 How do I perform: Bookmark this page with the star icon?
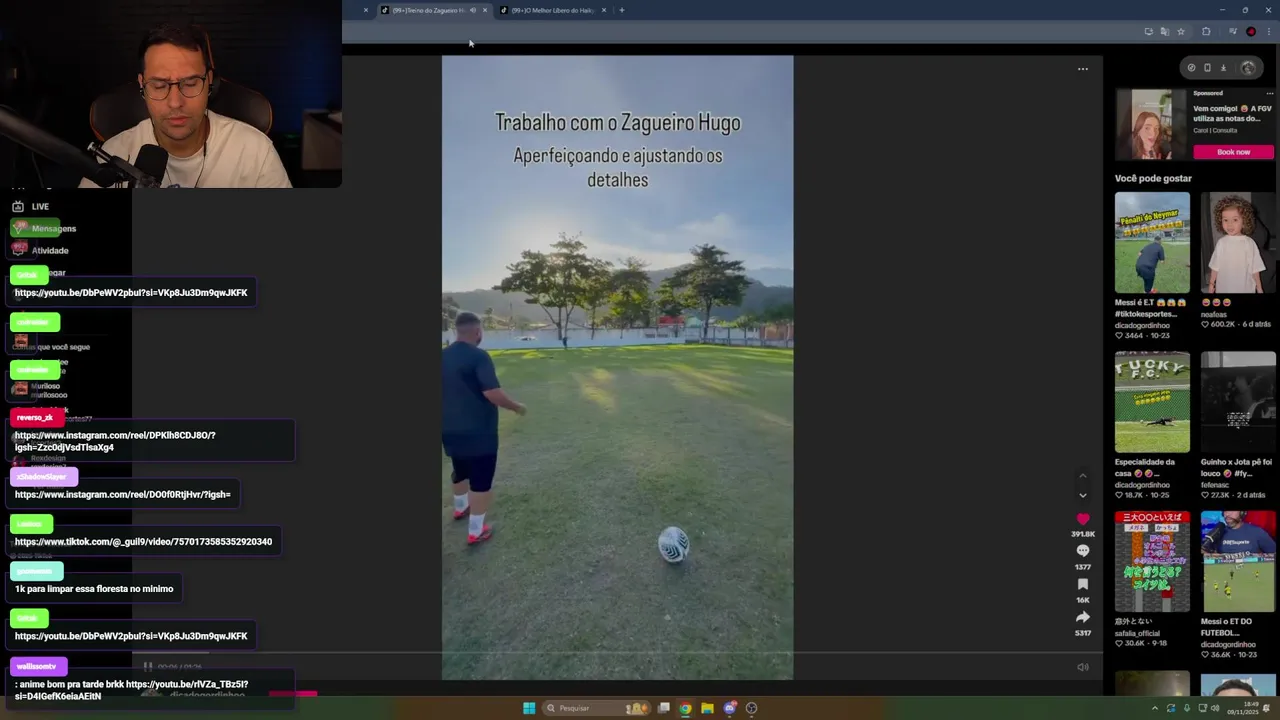[1181, 32]
